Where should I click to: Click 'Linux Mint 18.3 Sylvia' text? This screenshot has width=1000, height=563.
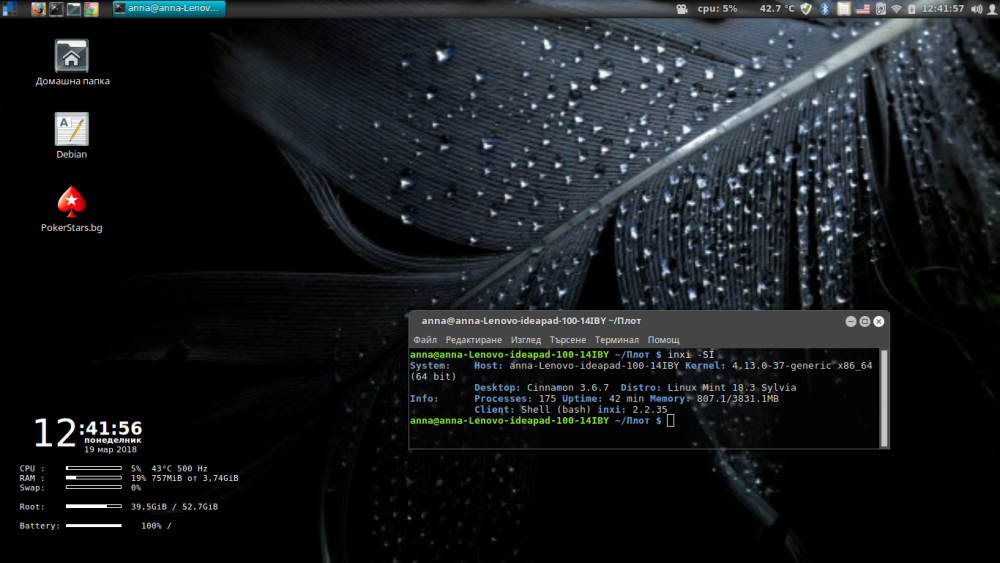click(732, 388)
